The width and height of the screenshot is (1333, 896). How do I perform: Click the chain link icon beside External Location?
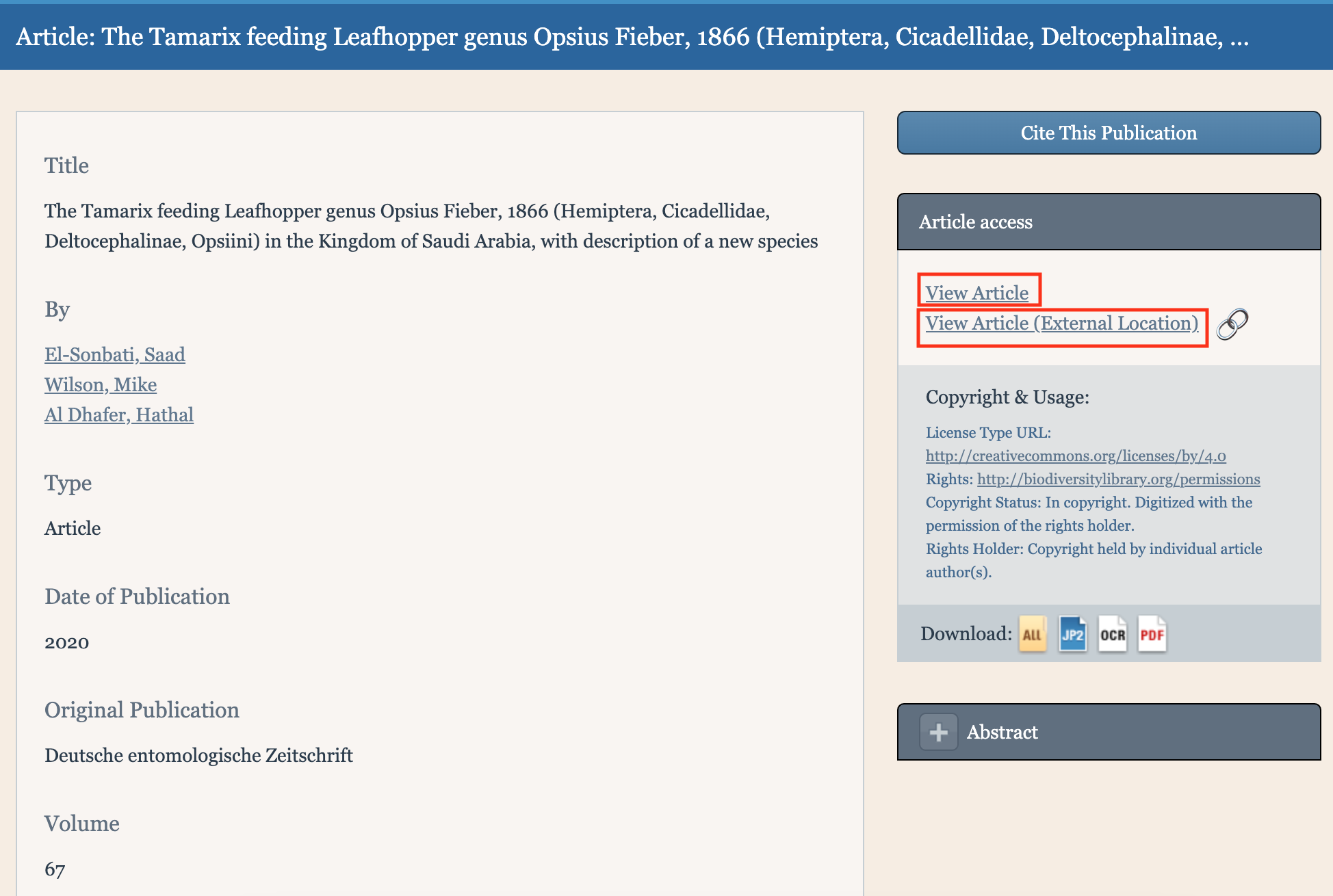point(1233,323)
